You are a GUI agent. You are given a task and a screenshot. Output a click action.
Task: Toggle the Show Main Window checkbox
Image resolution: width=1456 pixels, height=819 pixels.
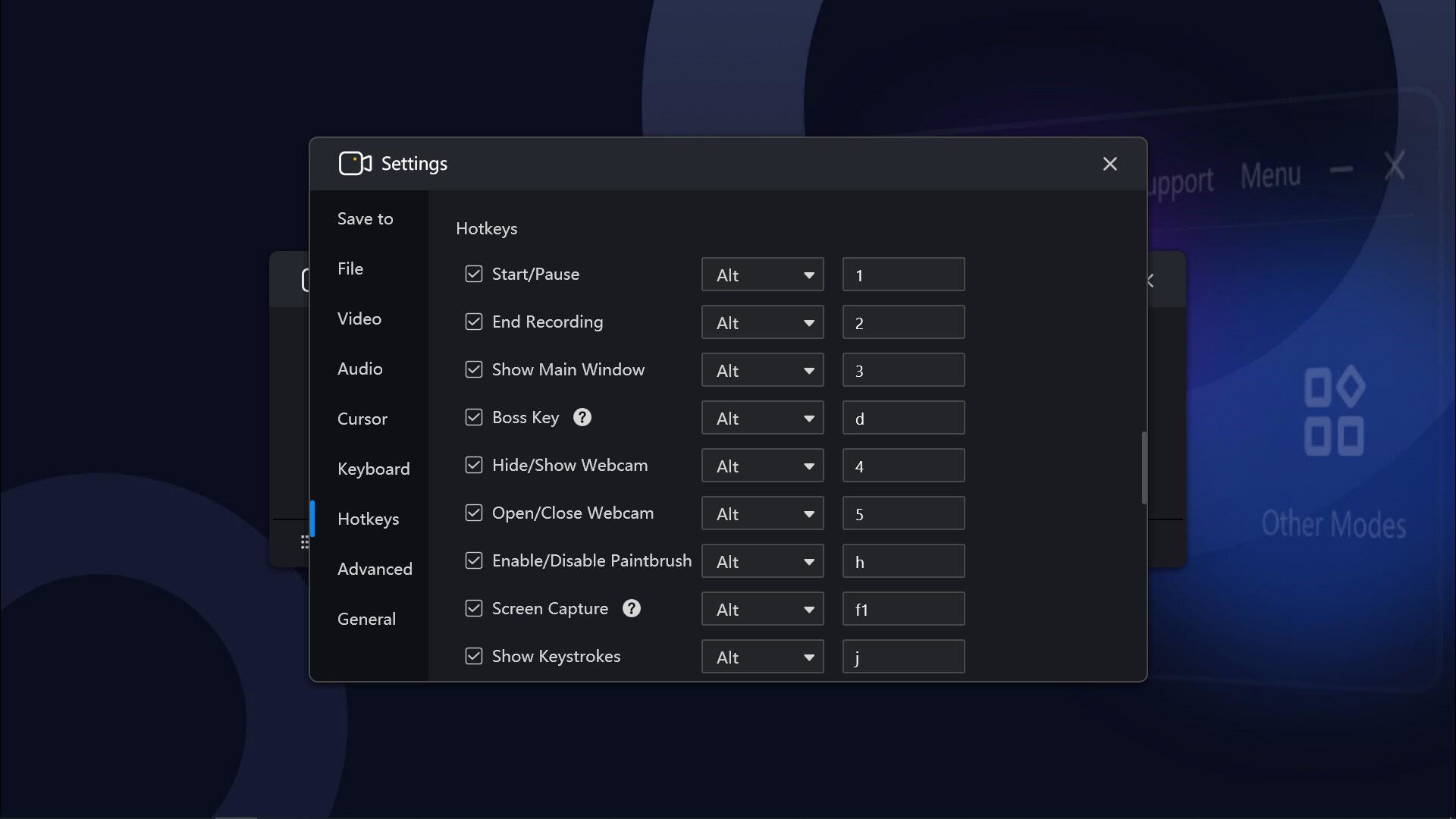pyautogui.click(x=474, y=369)
